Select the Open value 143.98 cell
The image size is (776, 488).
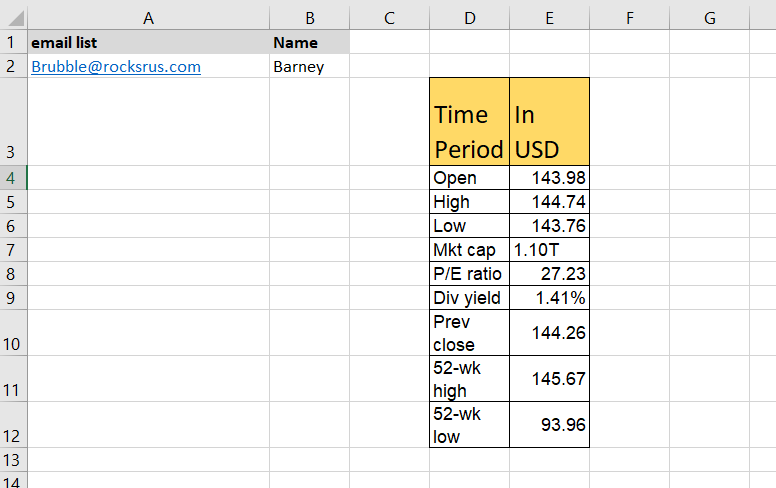pyautogui.click(x=549, y=178)
